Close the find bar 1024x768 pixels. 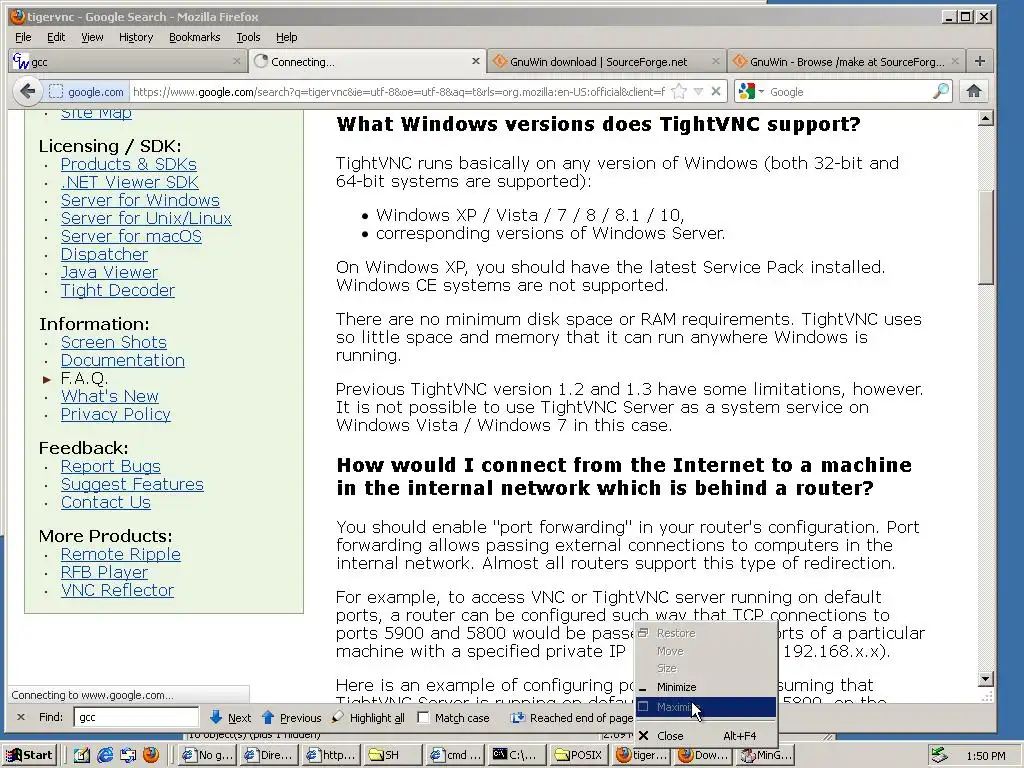click(x=21, y=717)
